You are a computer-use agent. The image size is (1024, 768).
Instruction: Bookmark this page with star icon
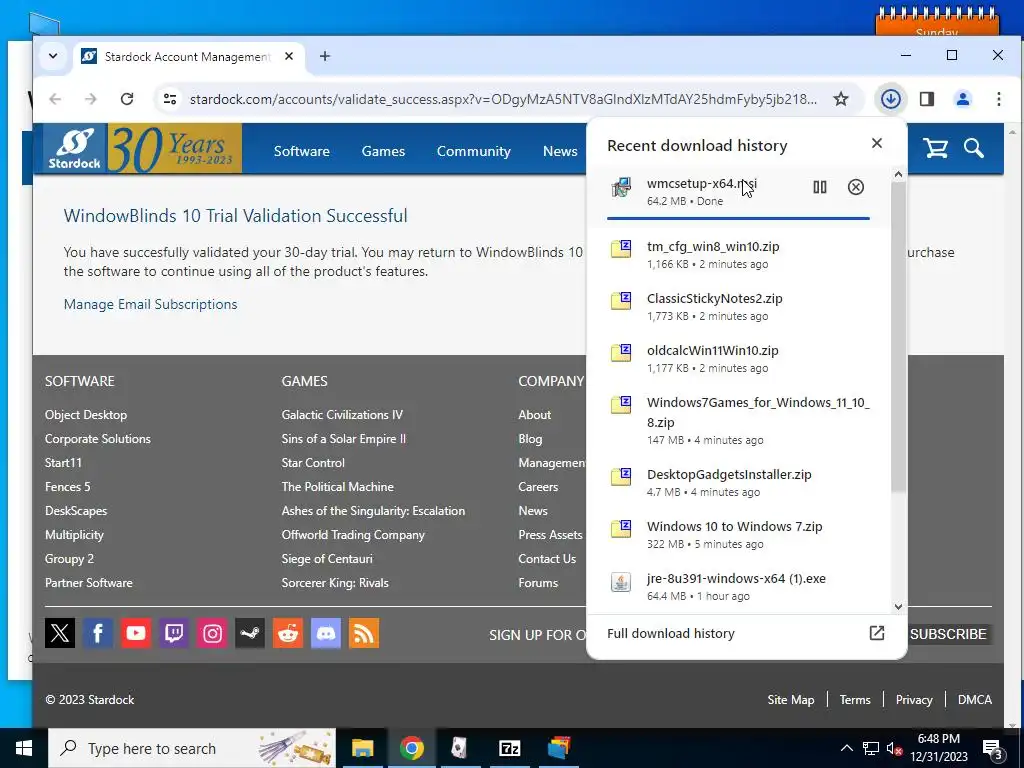840,99
